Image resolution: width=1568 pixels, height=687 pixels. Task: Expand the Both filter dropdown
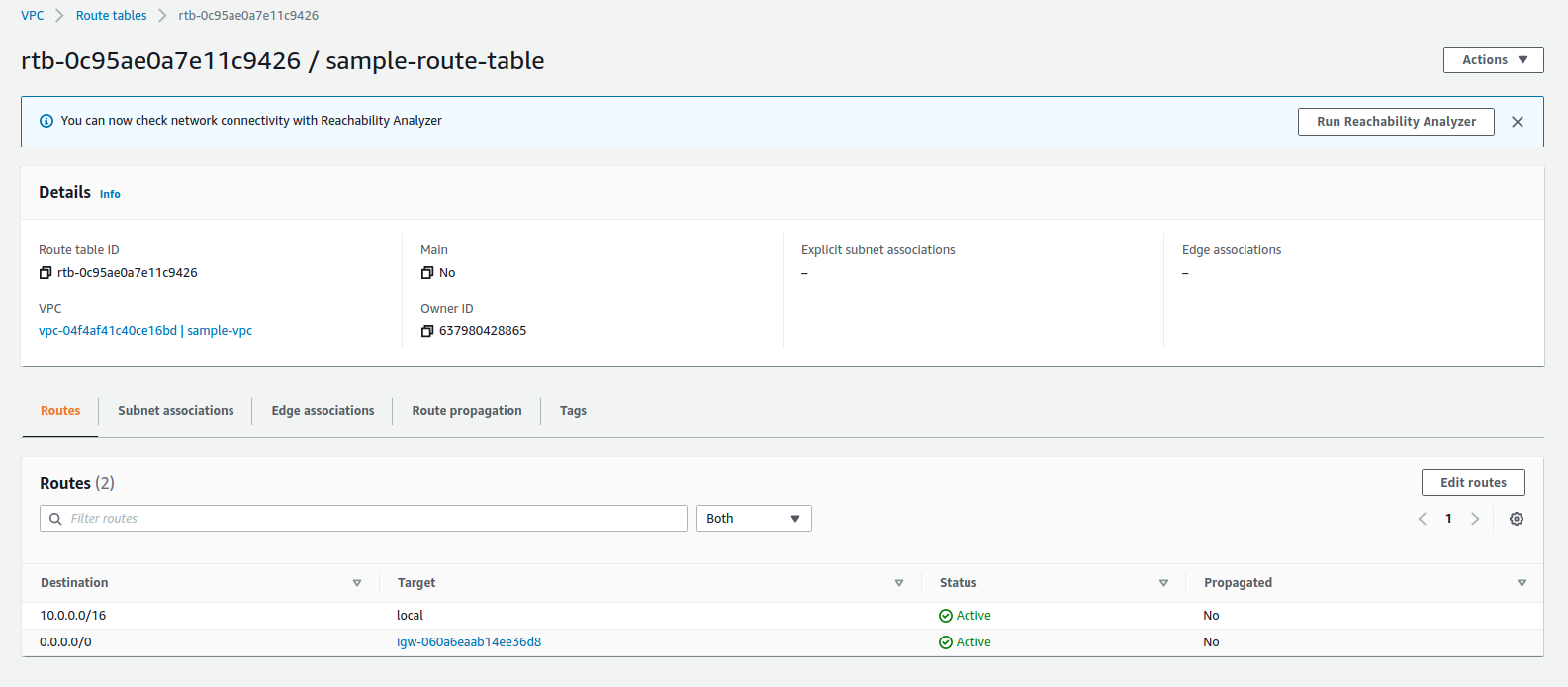(x=754, y=519)
